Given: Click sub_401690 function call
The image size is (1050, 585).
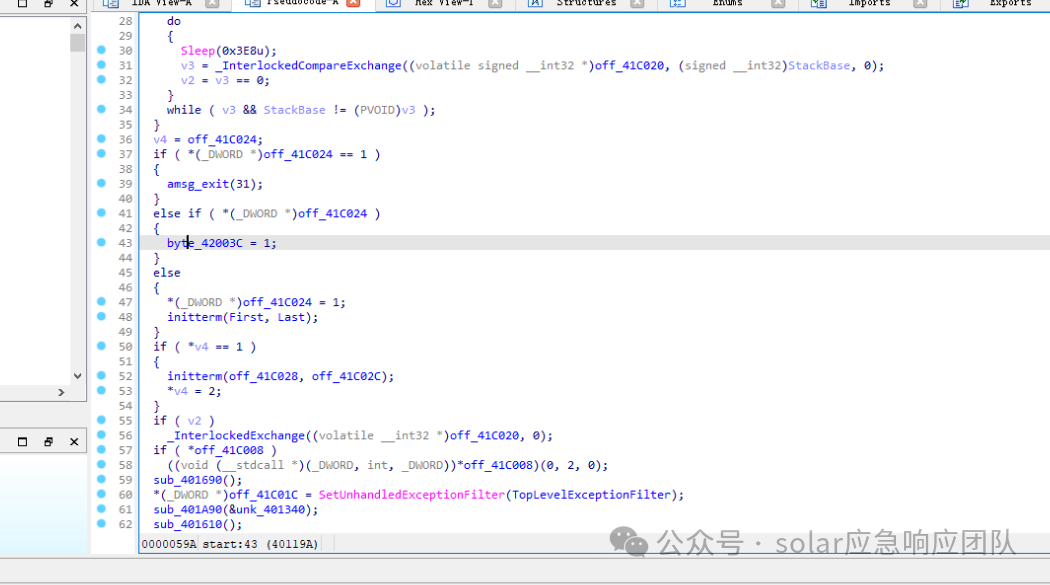Looking at the screenshot, I should 188,481.
